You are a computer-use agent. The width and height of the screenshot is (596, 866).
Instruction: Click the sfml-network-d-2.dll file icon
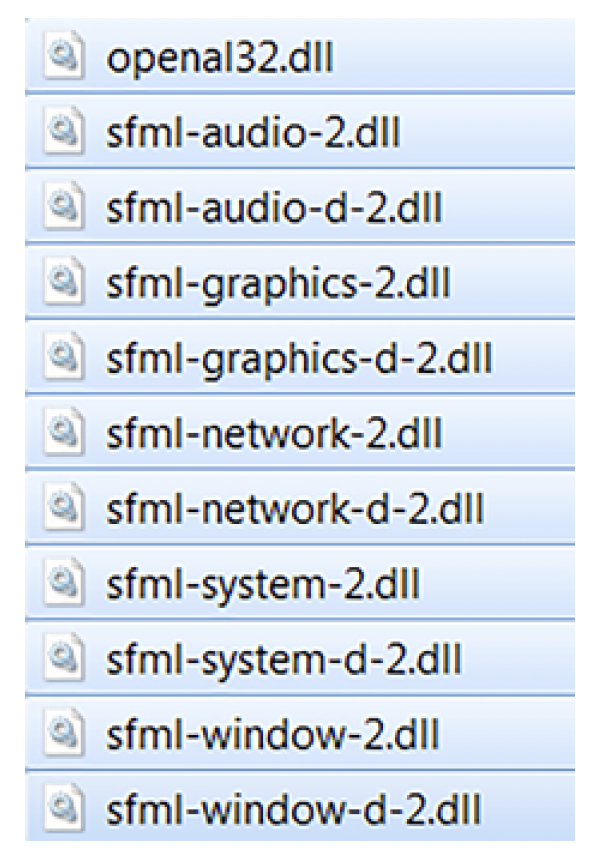click(x=65, y=508)
